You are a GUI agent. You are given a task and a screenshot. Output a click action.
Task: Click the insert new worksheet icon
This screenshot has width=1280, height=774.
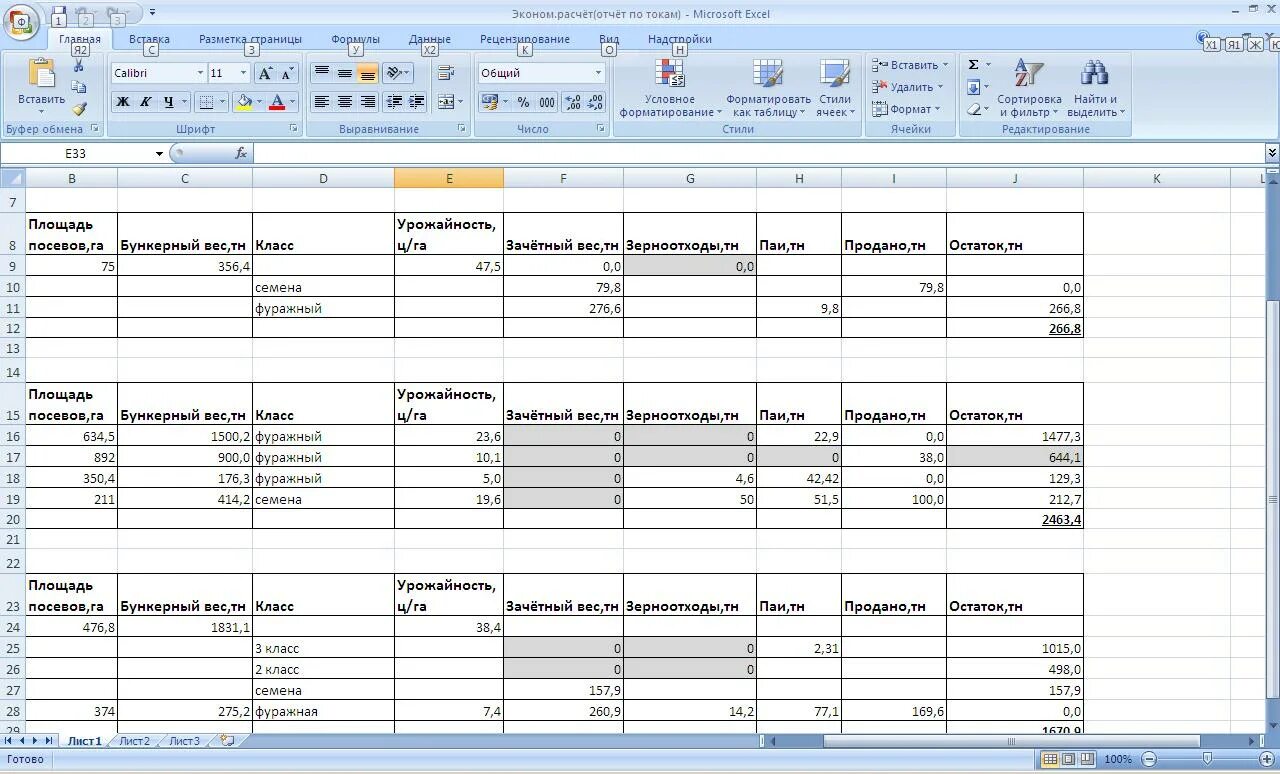[228, 741]
